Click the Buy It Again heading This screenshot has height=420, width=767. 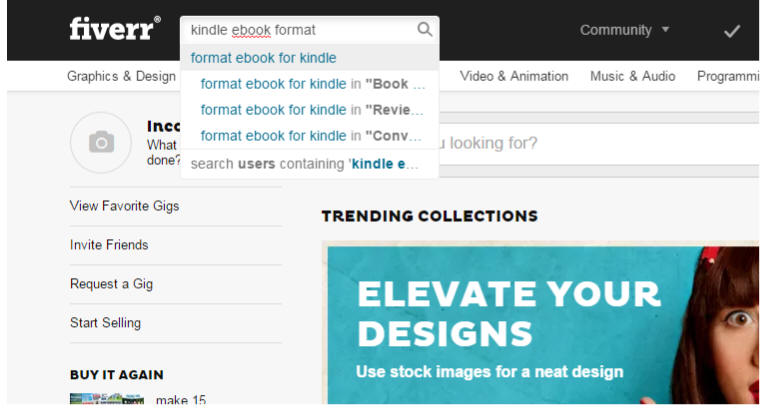point(116,375)
